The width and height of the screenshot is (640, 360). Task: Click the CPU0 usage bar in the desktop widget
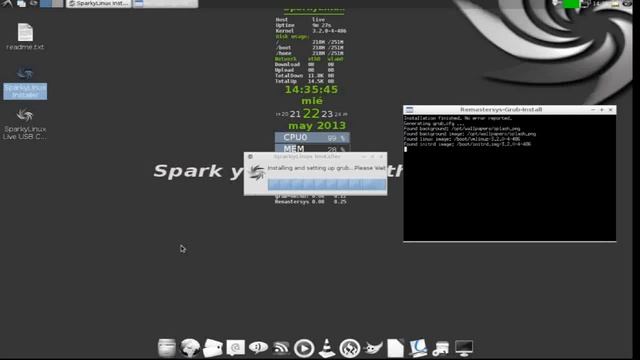click(x=312, y=138)
